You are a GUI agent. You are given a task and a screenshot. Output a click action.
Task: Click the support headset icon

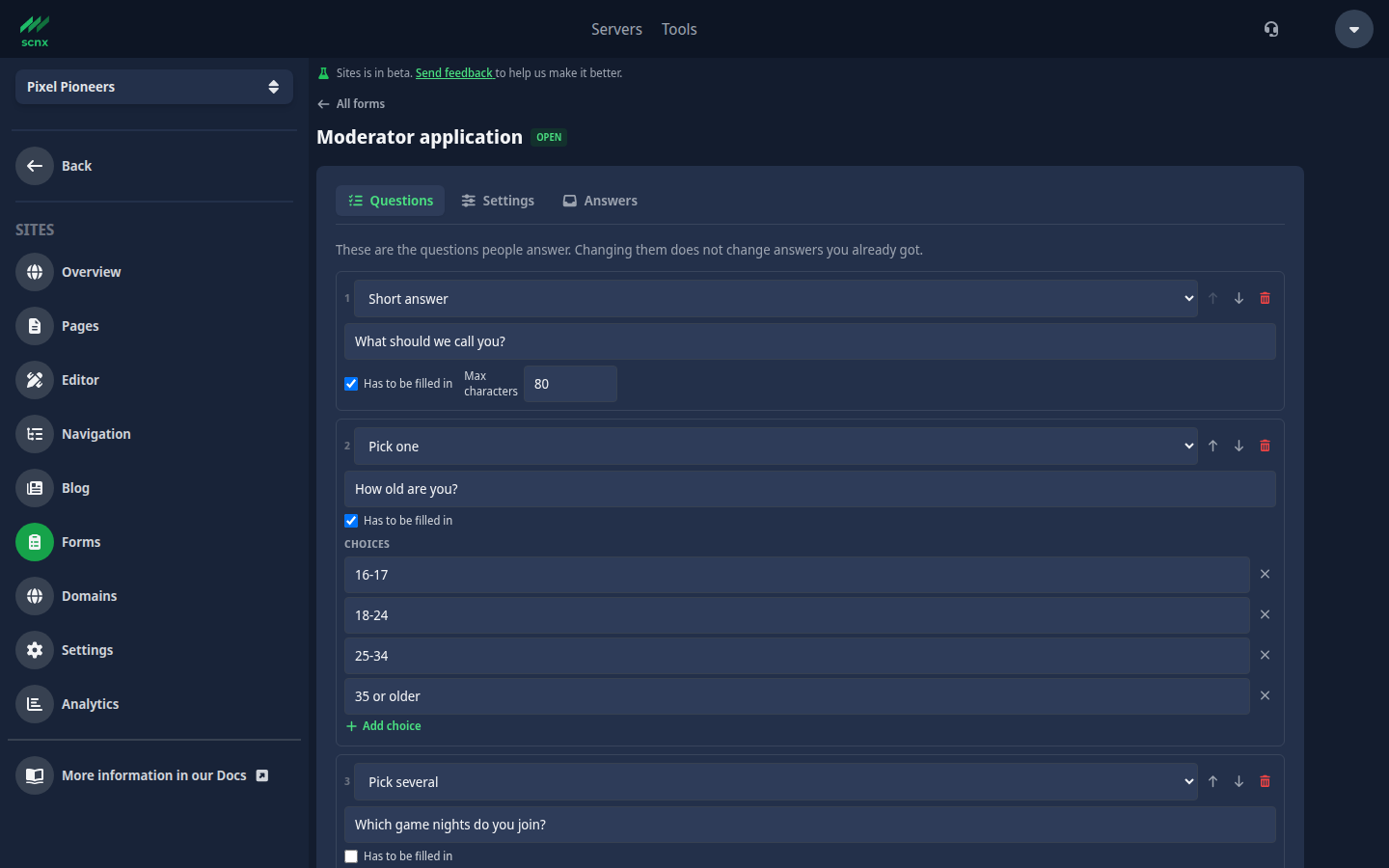(1271, 29)
